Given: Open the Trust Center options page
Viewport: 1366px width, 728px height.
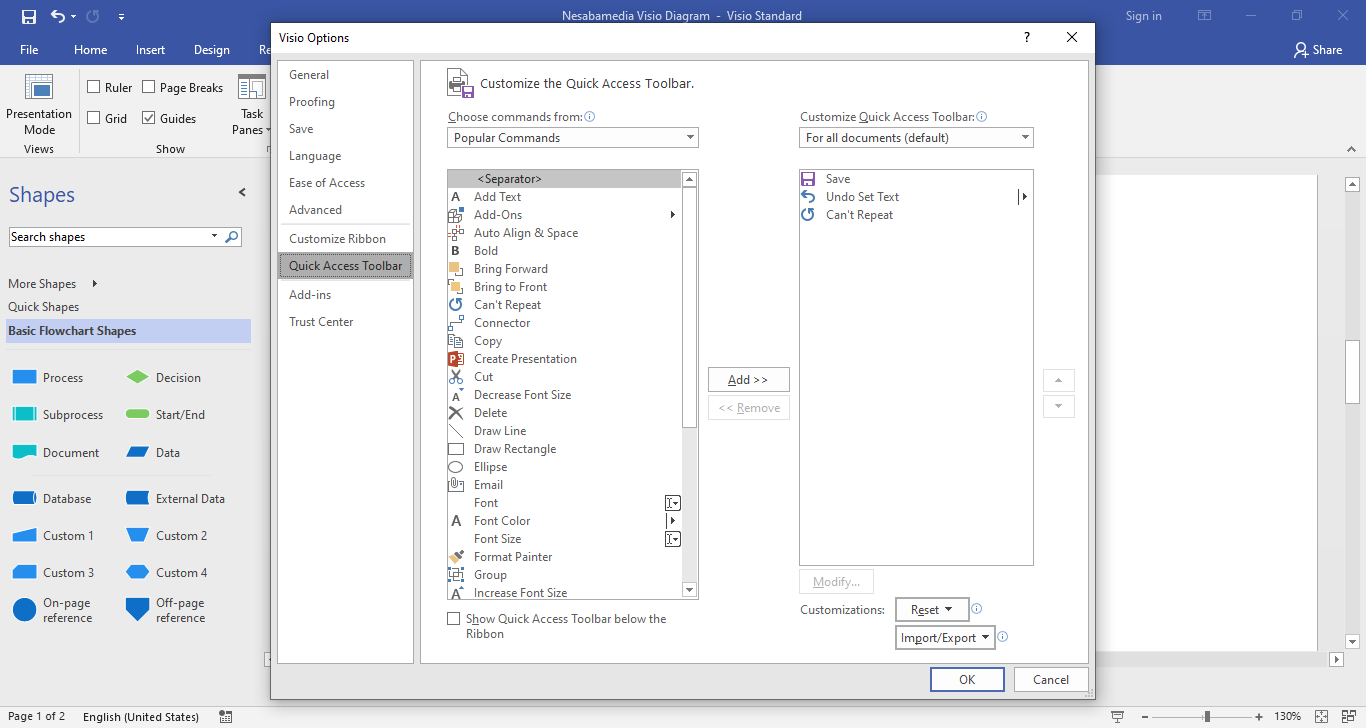Looking at the screenshot, I should [x=321, y=322].
